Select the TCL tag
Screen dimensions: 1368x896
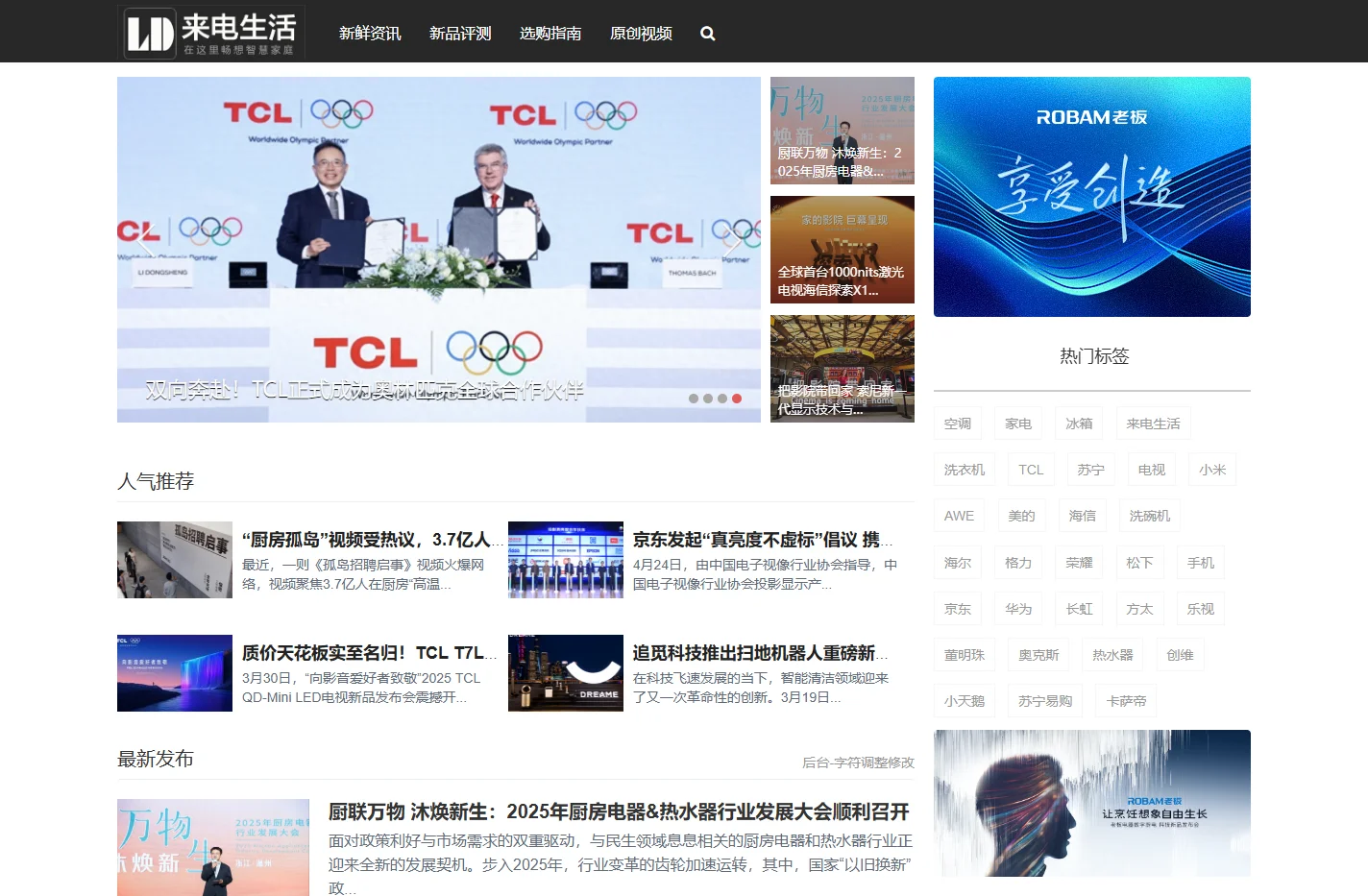(x=1031, y=470)
